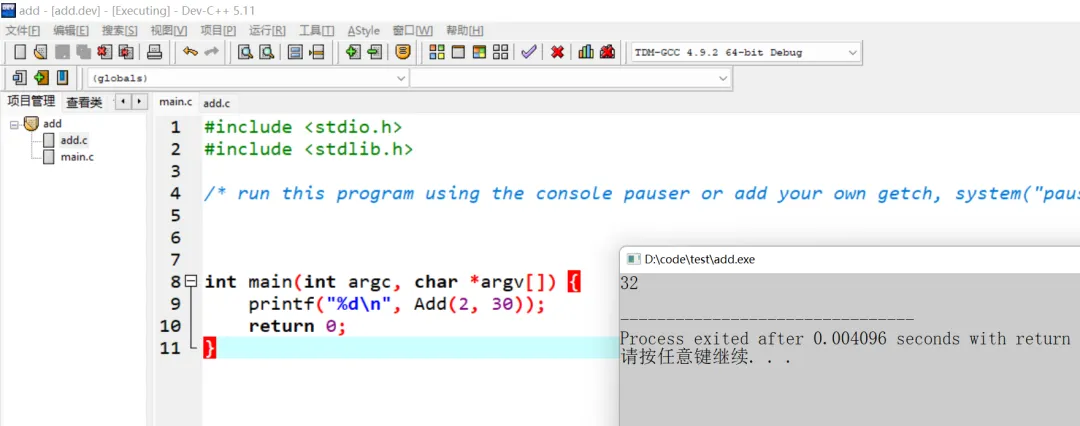1080x426 pixels.
Task: Click the output value 32 in console
Action: tap(629, 283)
